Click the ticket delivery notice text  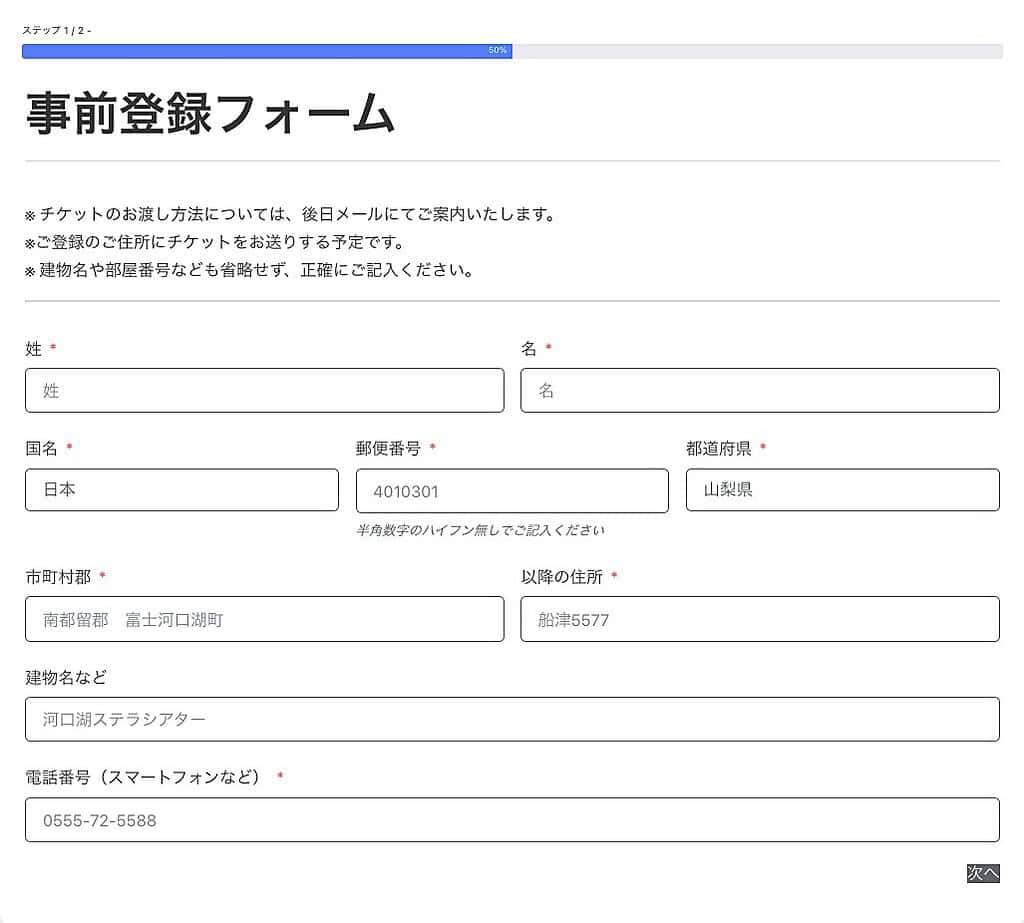click(x=290, y=213)
